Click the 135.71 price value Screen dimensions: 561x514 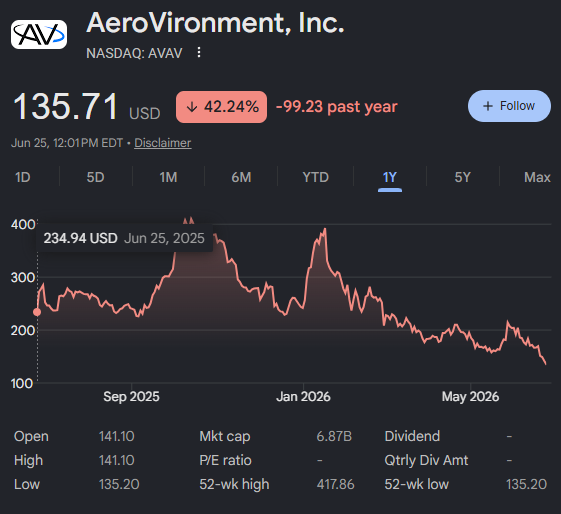[x=65, y=107]
